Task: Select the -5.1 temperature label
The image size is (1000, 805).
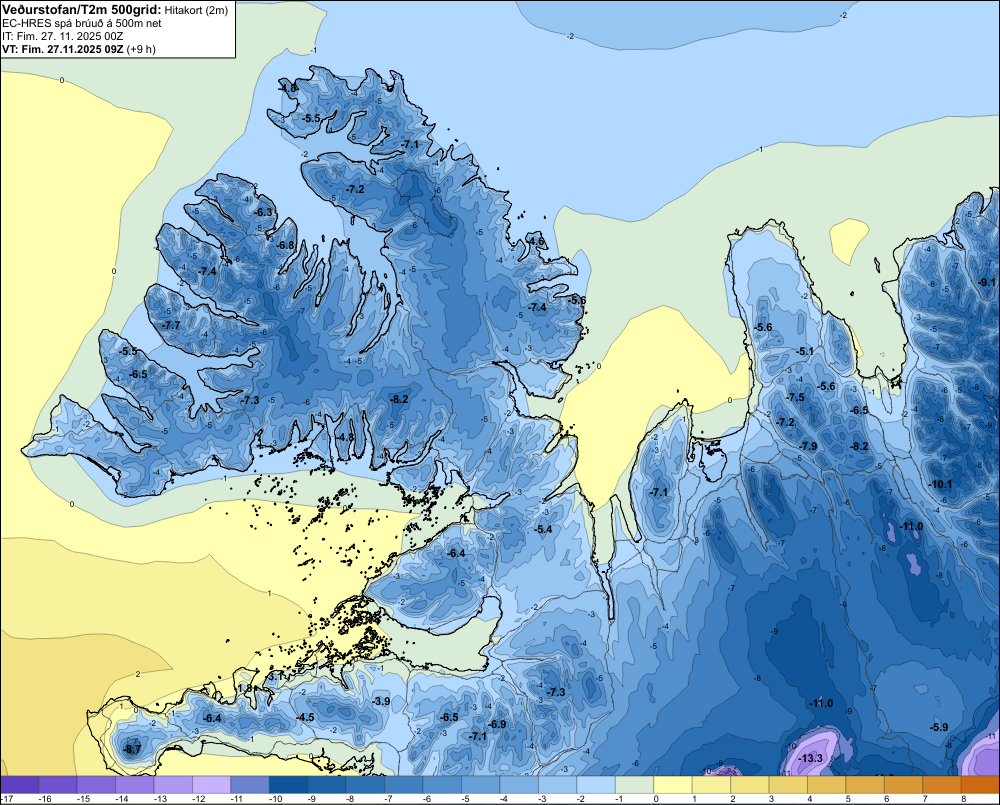Action: [x=804, y=351]
